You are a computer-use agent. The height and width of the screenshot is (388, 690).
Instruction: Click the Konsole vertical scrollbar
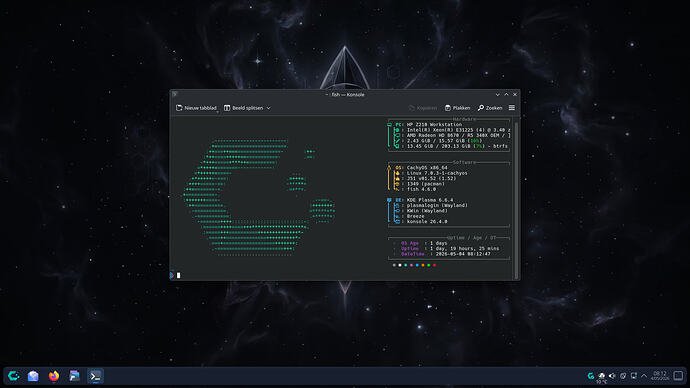coord(516,198)
